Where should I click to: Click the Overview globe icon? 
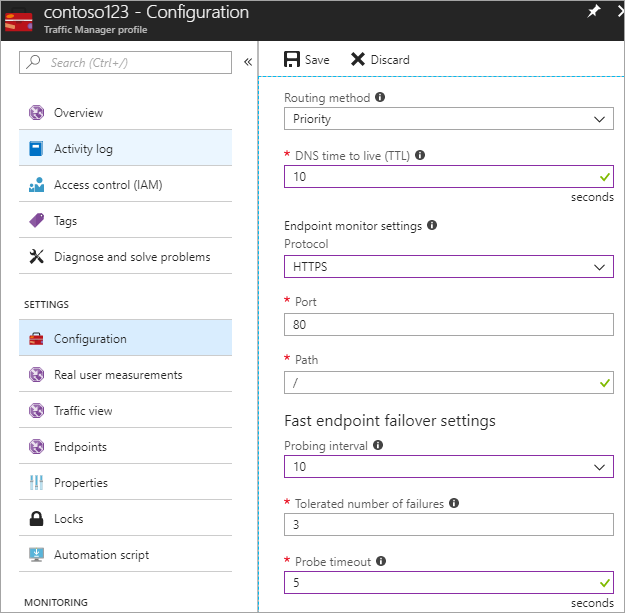pos(36,112)
